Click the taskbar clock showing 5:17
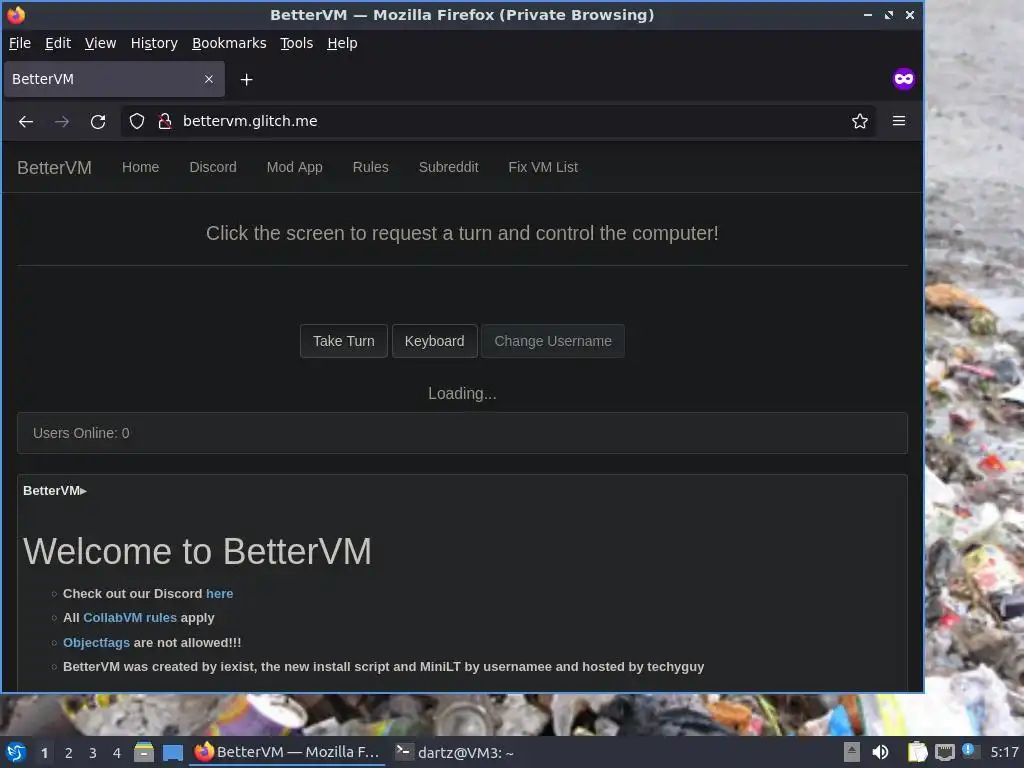 pyautogui.click(x=1004, y=752)
